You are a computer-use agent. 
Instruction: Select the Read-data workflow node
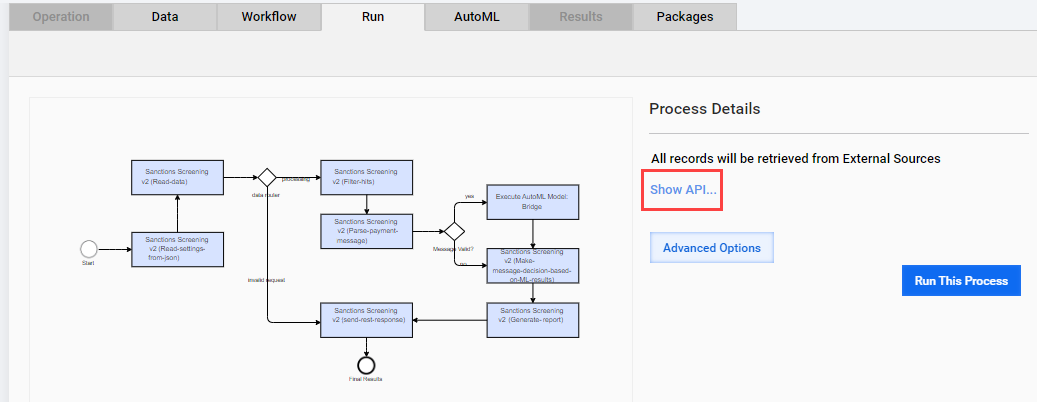pos(177,177)
